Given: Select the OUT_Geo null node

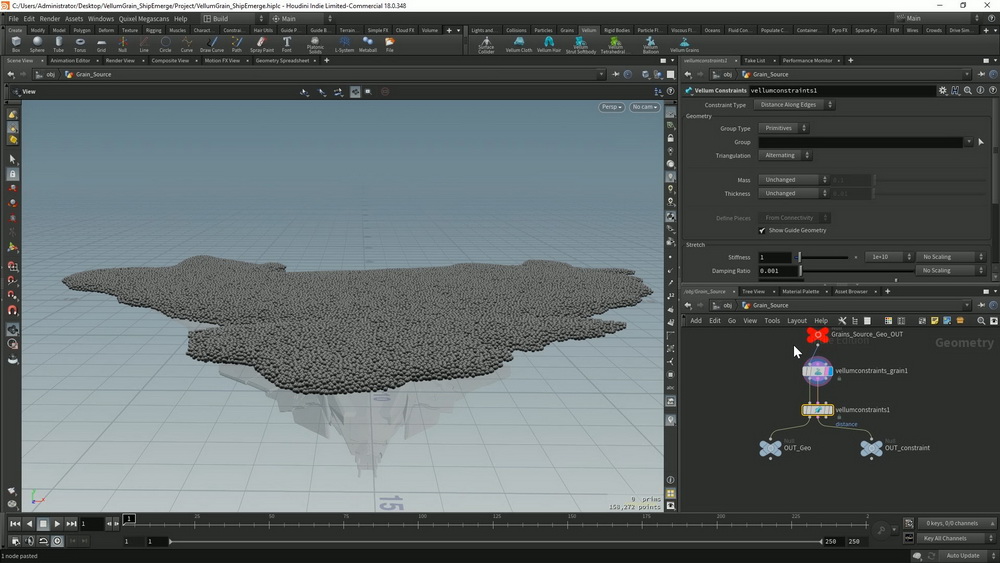Looking at the screenshot, I should tap(770, 448).
